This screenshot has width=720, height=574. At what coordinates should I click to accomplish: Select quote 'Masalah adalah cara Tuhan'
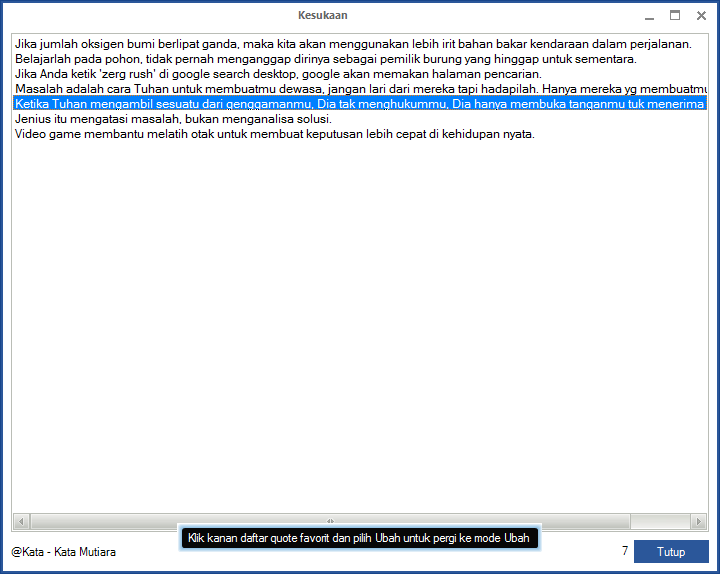point(360,89)
